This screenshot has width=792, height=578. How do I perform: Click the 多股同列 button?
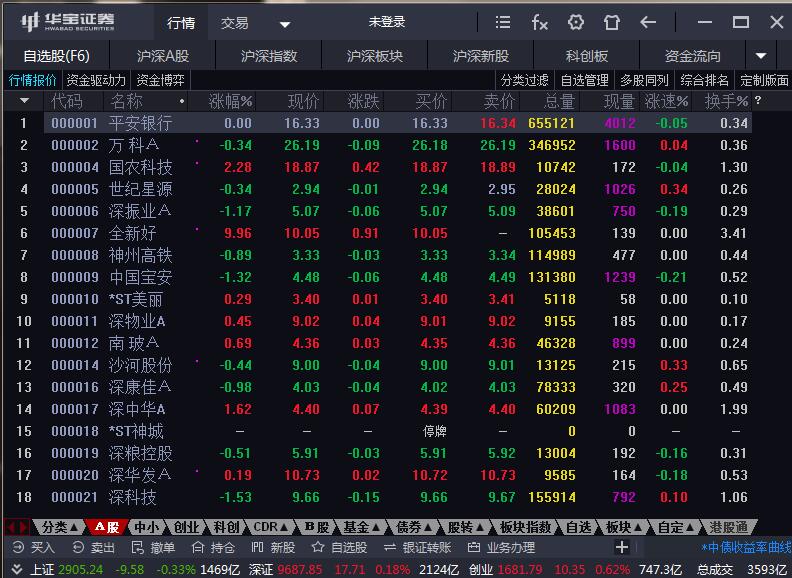point(644,80)
